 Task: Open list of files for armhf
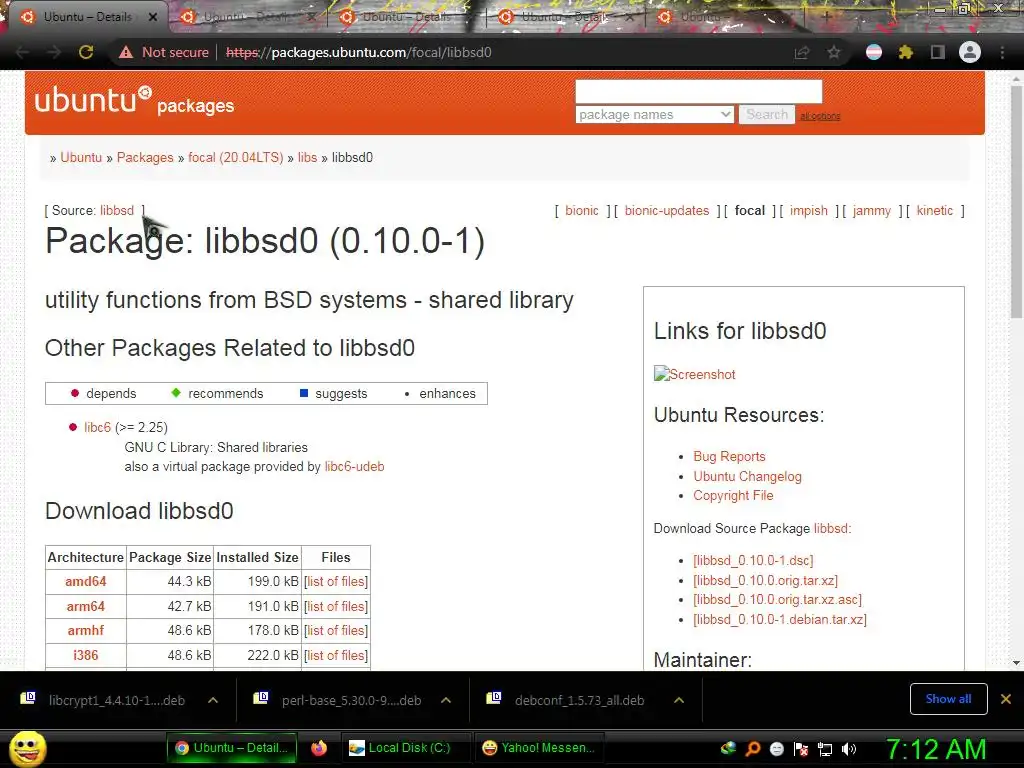point(336,630)
